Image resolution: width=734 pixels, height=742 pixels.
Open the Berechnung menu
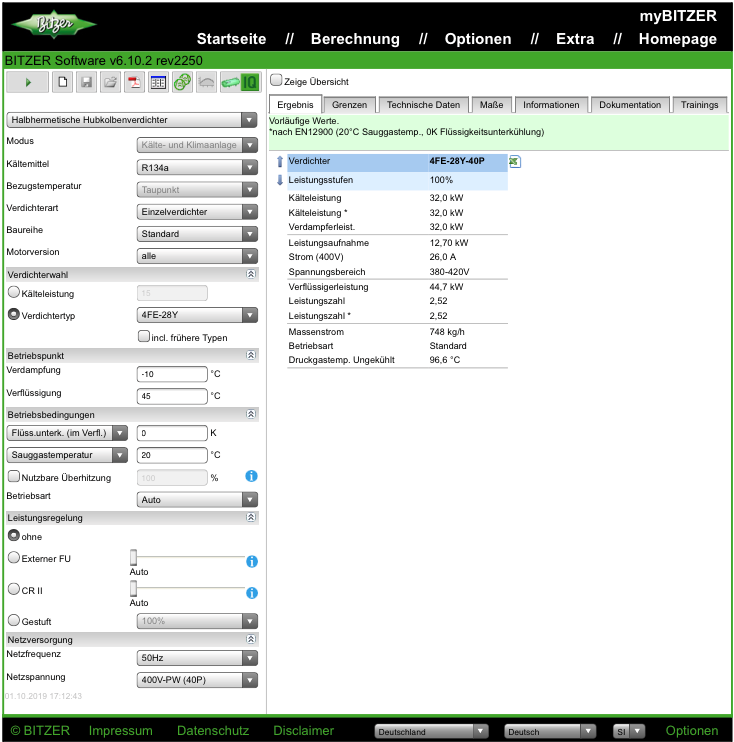click(x=355, y=39)
